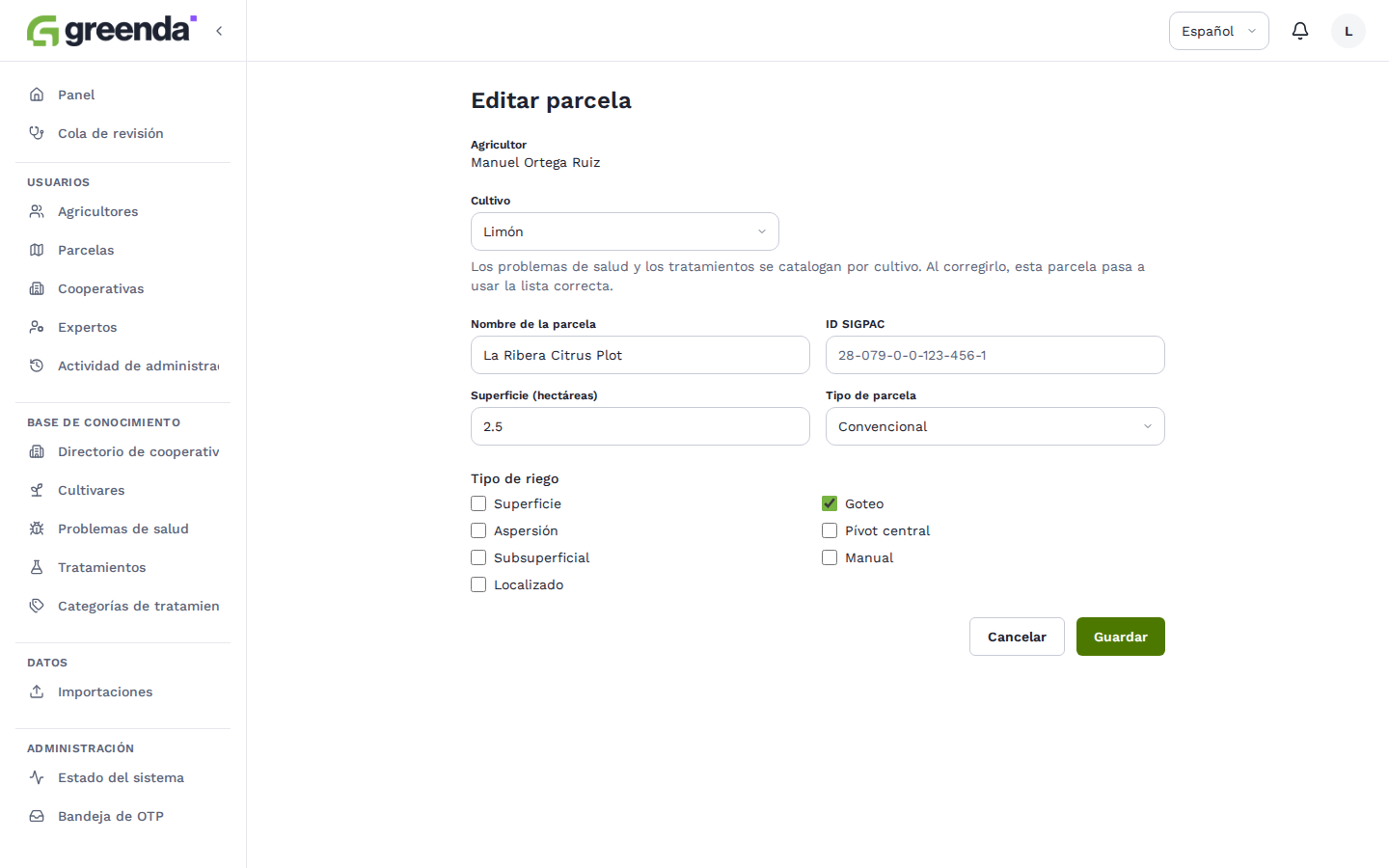Click the Panel home icon
The image size is (1389, 868).
tap(37, 95)
